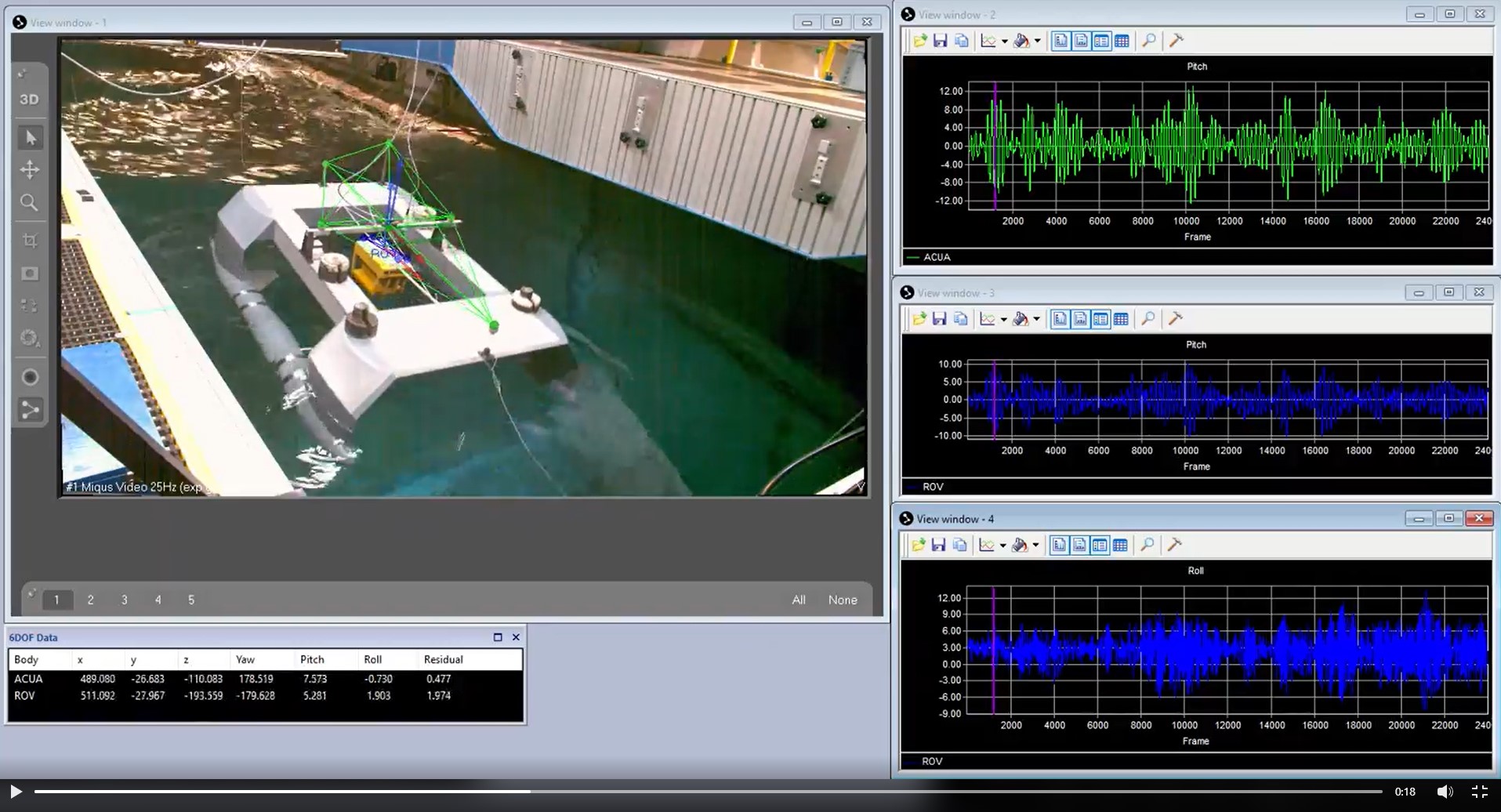Select camera tab 3 in View window 1
The width and height of the screenshot is (1501, 812).
pos(124,600)
